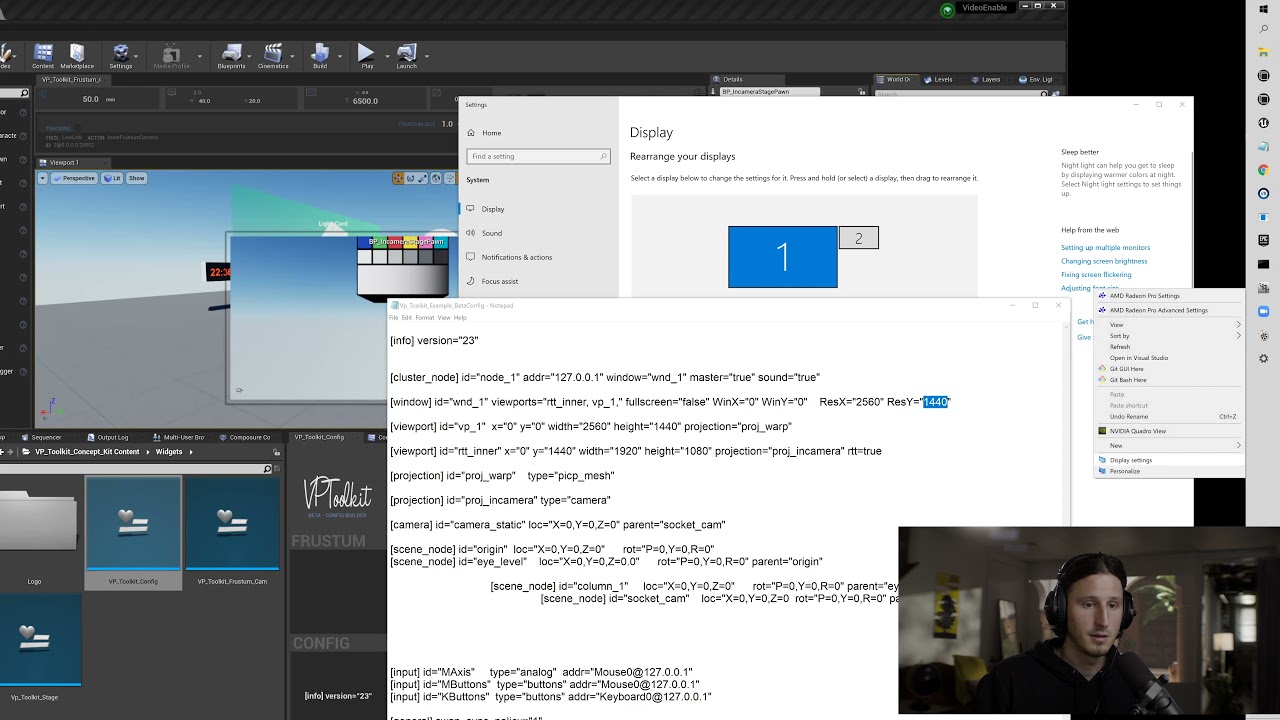Expand the Launch options dropdown arrow

pos(426,56)
